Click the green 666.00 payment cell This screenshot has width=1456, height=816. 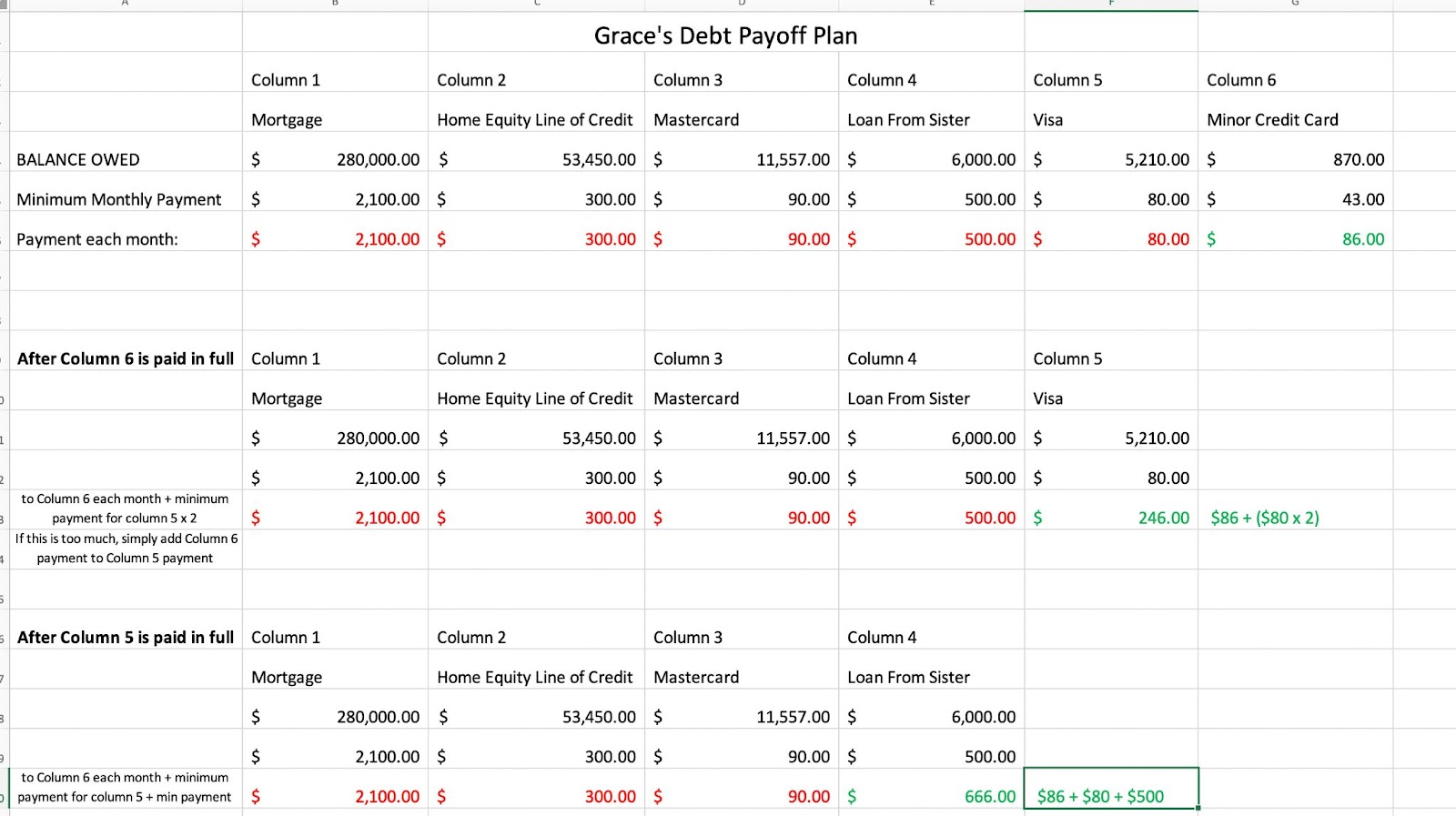tap(931, 796)
